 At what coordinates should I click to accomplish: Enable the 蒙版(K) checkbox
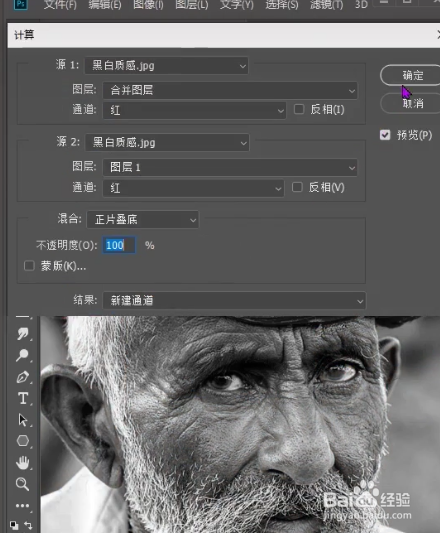[29, 266]
